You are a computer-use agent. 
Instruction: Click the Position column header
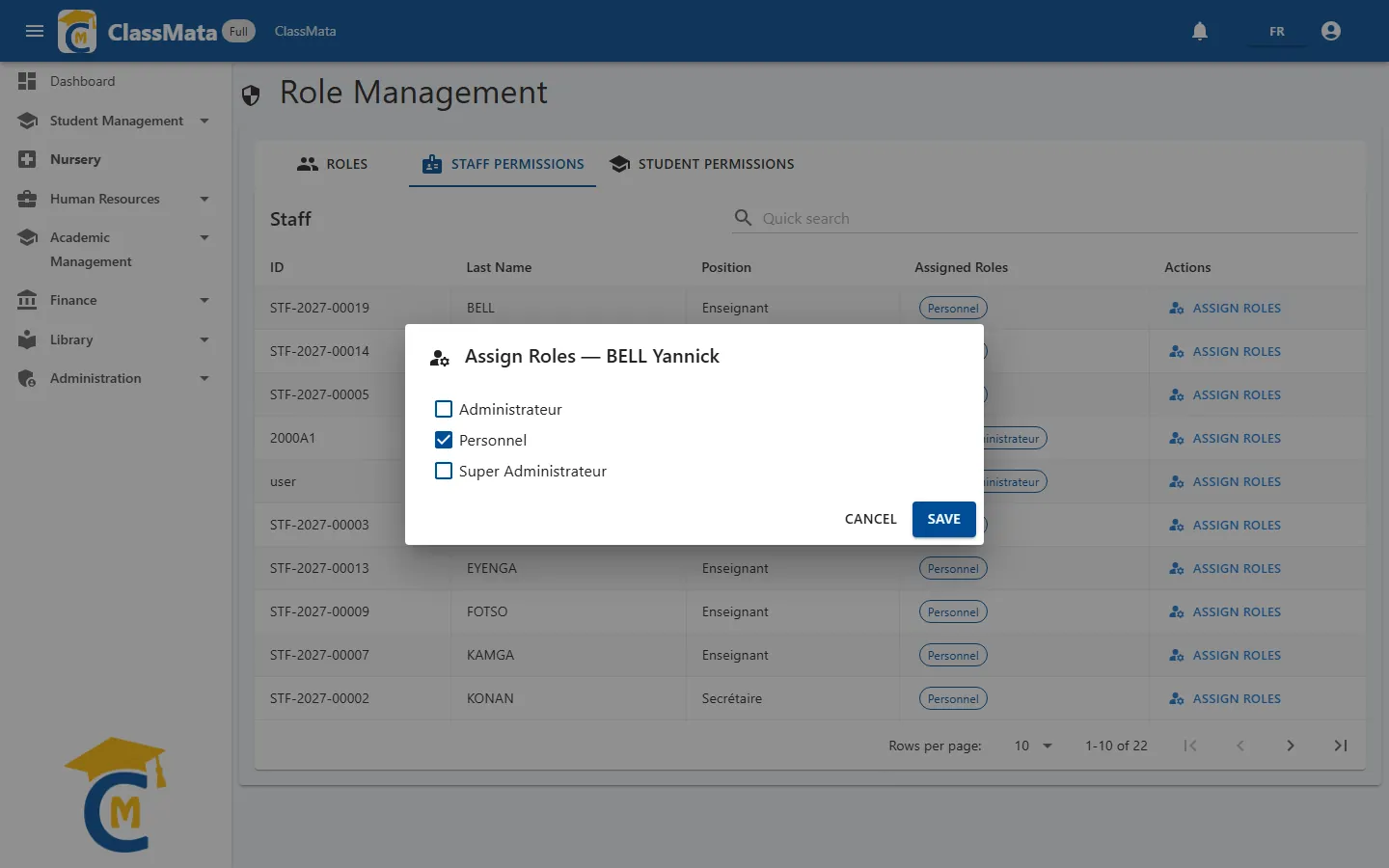(x=726, y=267)
